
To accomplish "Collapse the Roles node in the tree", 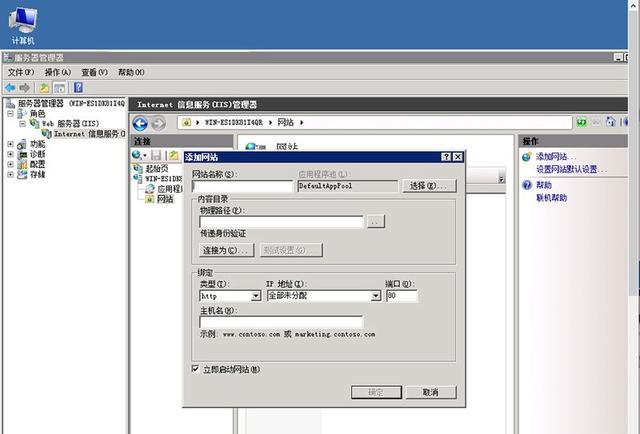I will pos(11,114).
